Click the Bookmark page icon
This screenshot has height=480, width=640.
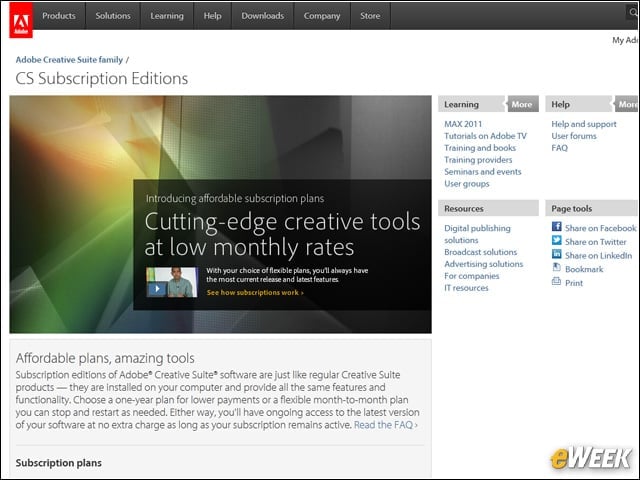tap(556, 267)
